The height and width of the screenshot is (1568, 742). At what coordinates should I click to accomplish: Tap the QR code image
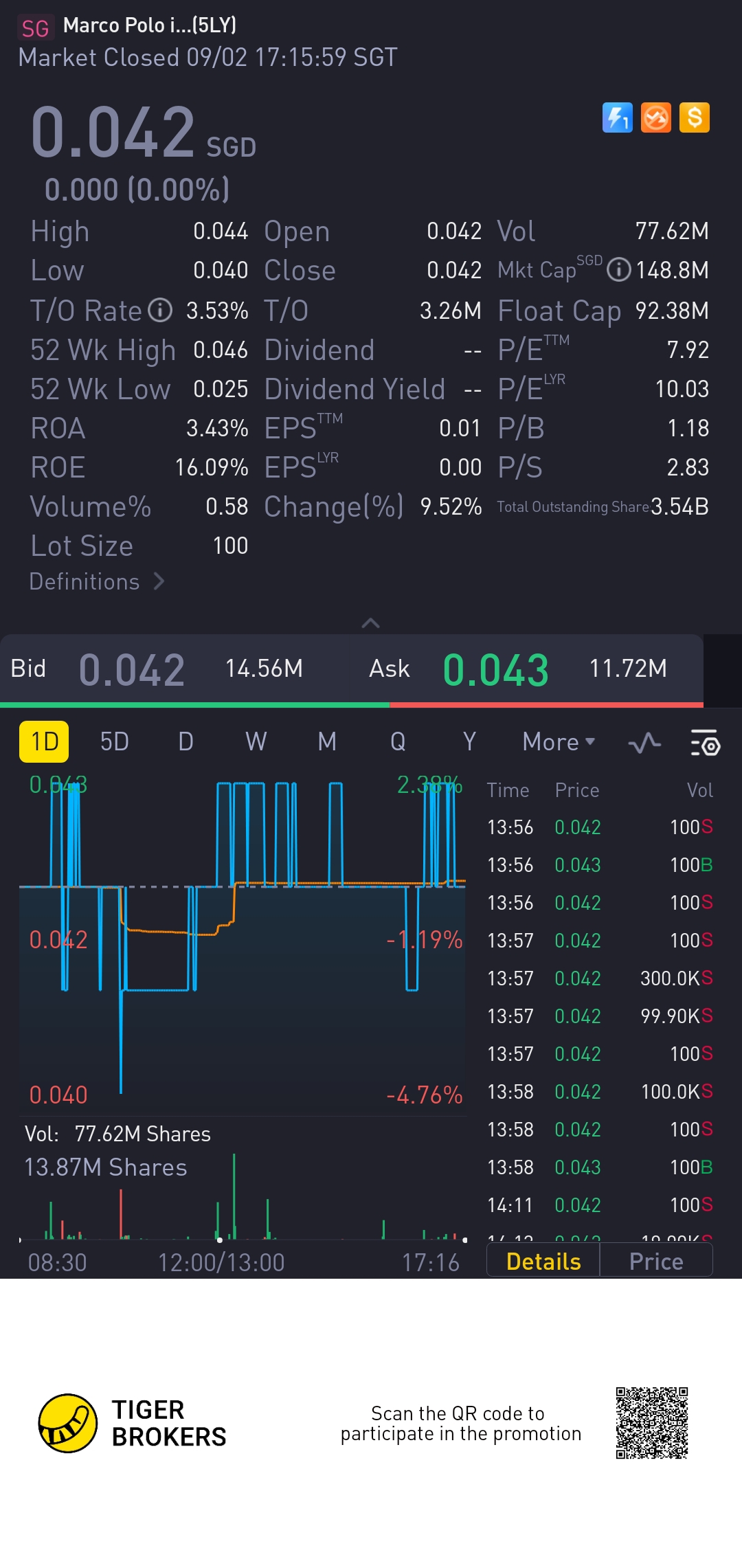tap(651, 1423)
